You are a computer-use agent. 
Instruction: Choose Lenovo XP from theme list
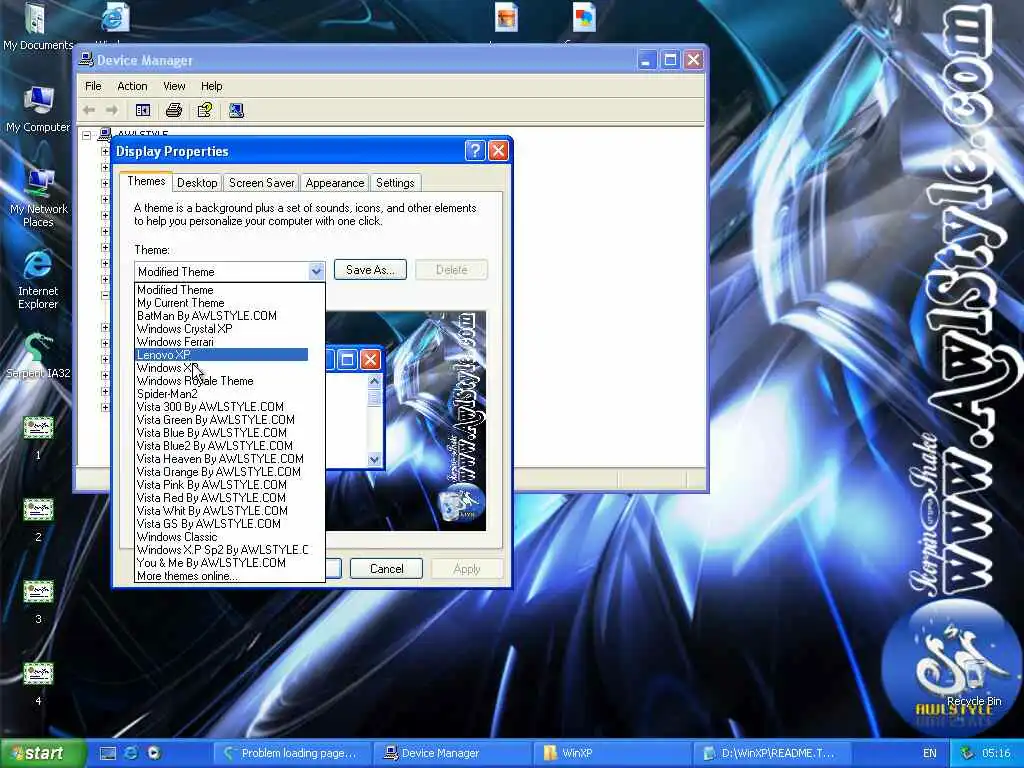point(221,355)
